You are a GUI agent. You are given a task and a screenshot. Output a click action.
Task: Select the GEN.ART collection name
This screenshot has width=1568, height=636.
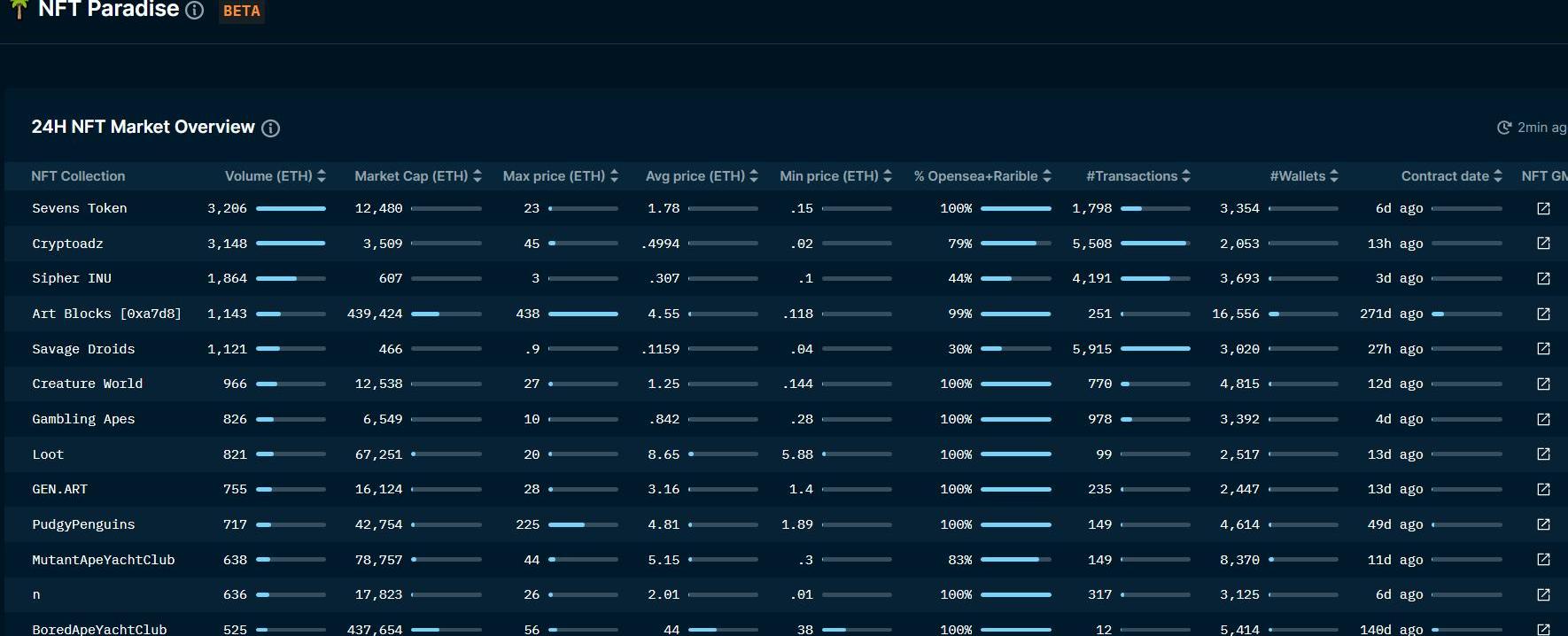(x=59, y=489)
